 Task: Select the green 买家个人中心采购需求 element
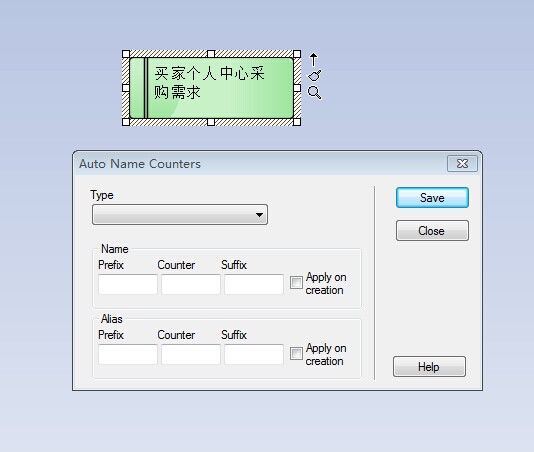click(211, 88)
